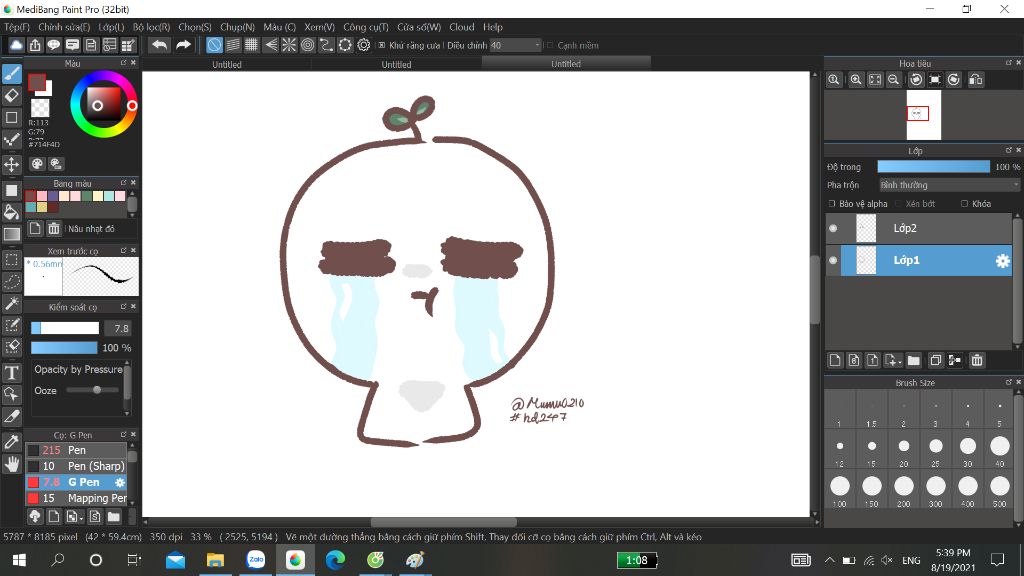This screenshot has width=1024, height=576.
Task: Zoom in using the navigator magnifier plus
Action: point(856,80)
